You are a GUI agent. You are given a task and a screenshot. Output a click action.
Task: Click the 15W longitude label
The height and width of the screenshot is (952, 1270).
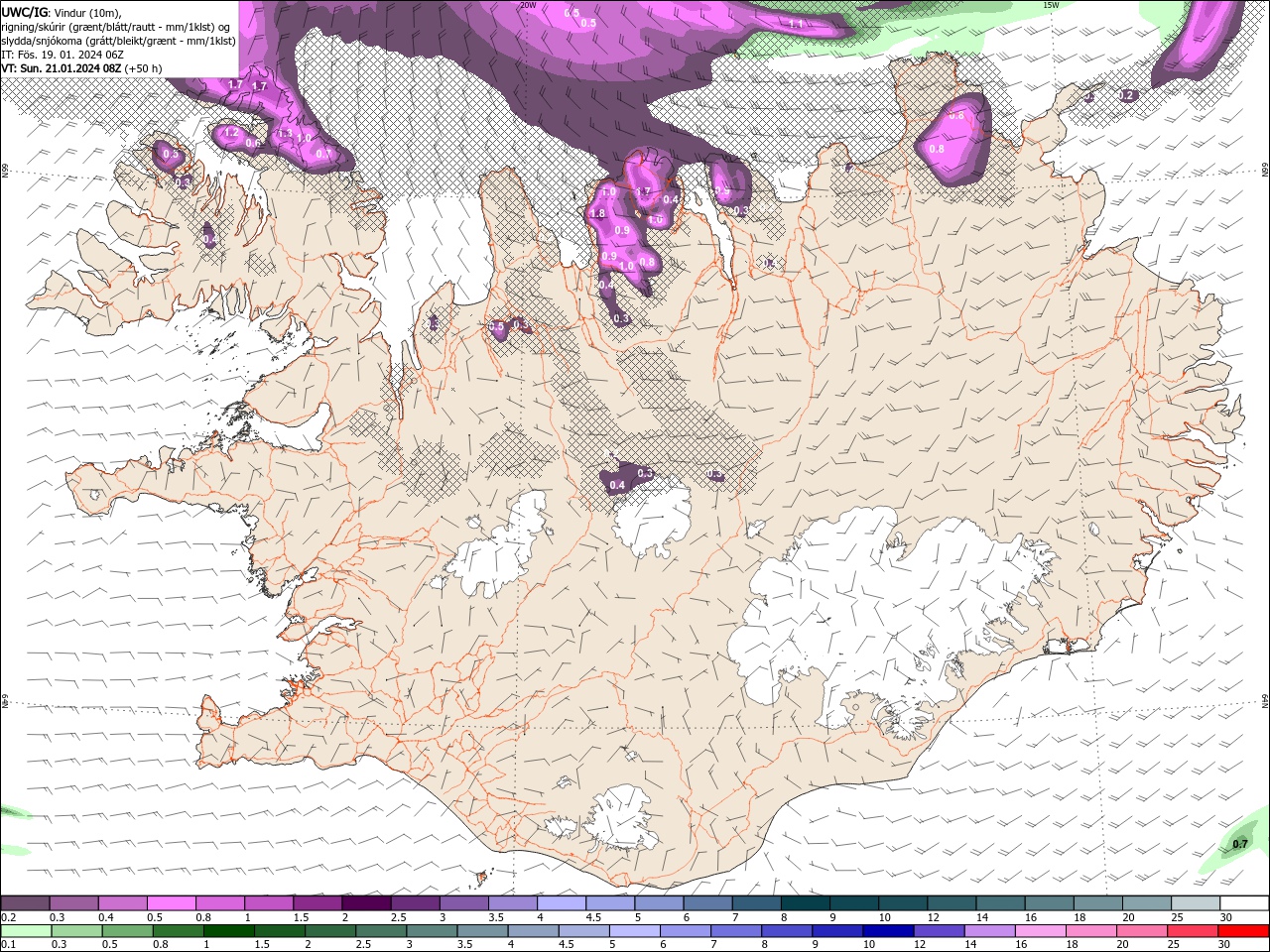1051,5
